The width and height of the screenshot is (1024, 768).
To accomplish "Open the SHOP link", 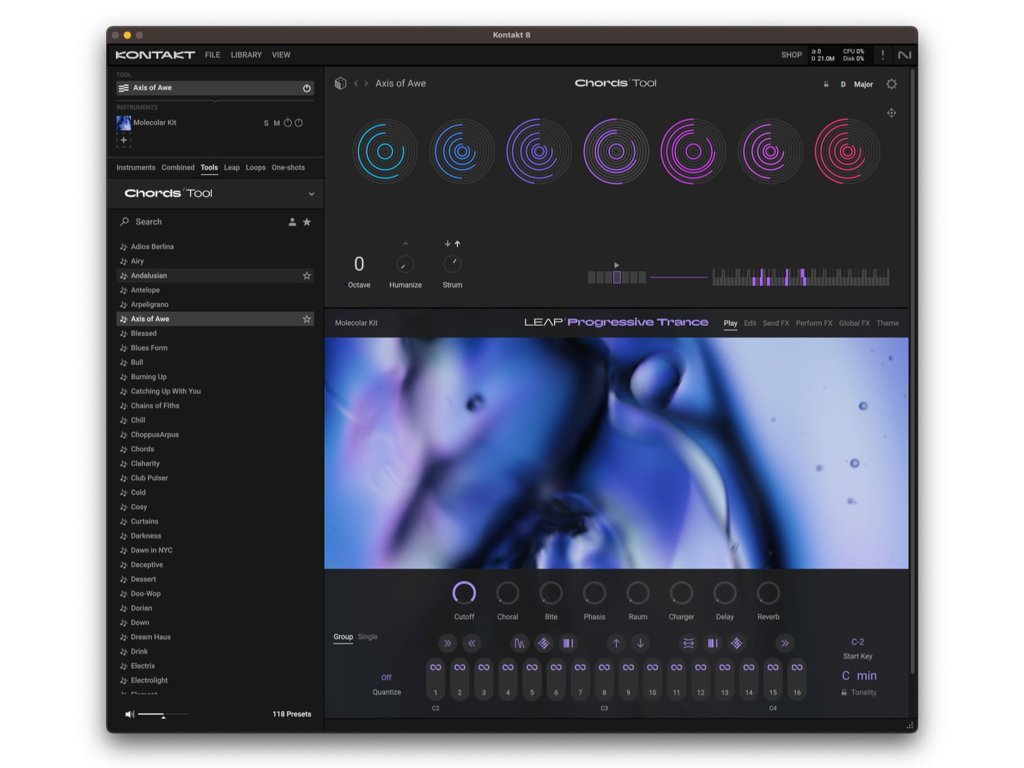I will (792, 55).
